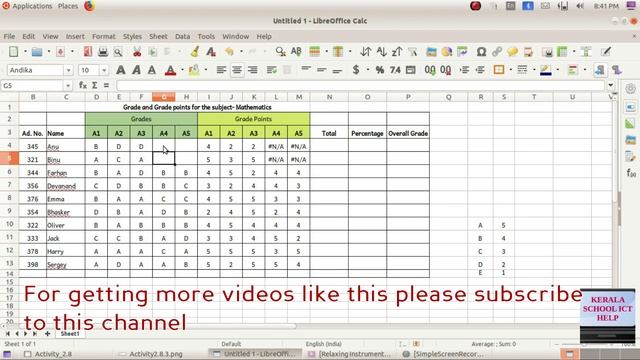Click the add sheet plus button
Viewport: 640px width, 360px height.
coord(47,334)
